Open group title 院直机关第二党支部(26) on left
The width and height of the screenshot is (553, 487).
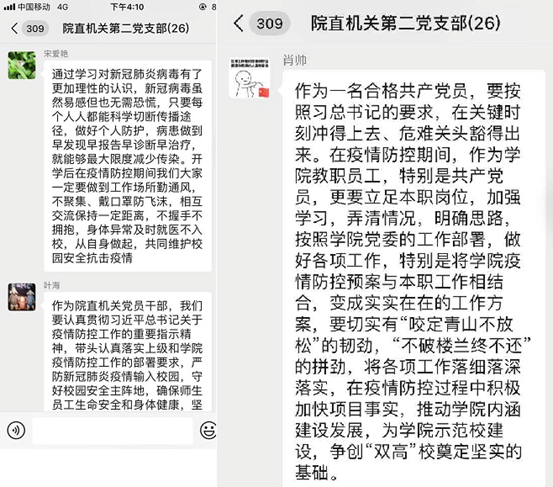[x=126, y=28]
